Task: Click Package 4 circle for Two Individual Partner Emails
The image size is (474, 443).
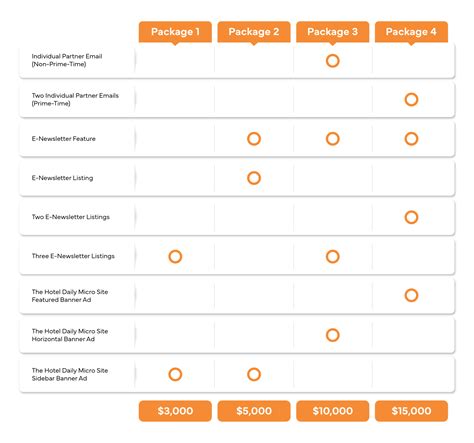Action: pyautogui.click(x=411, y=99)
